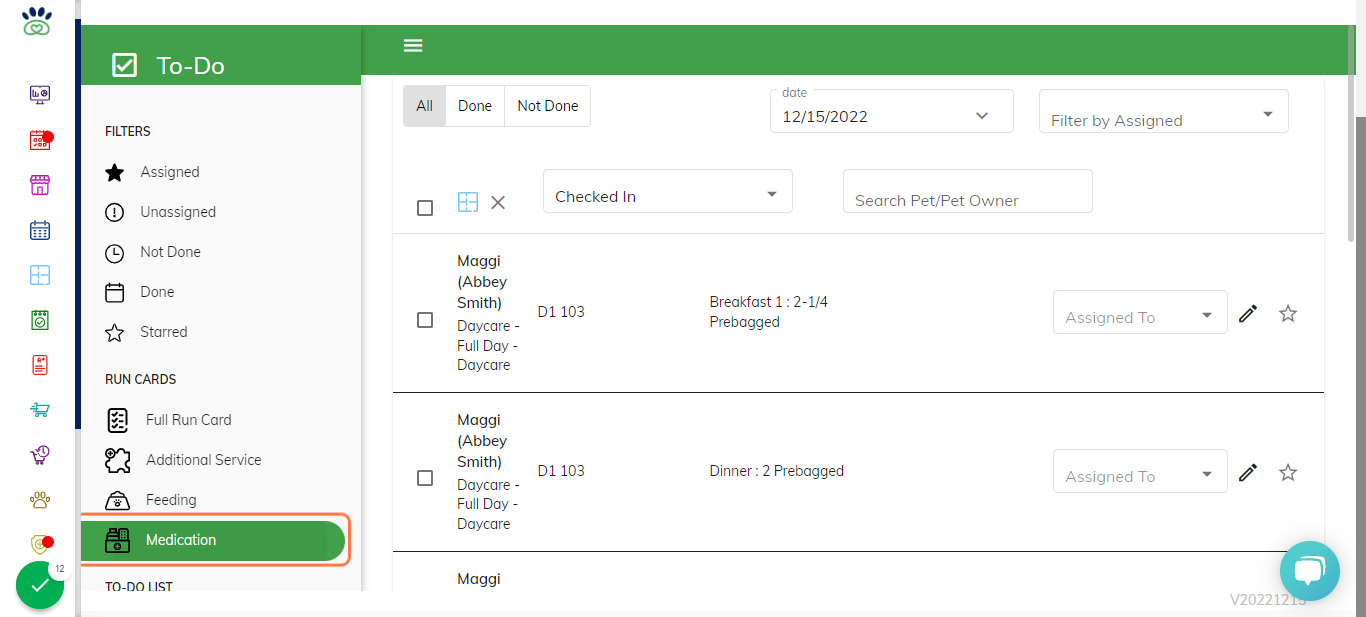Check the Dinner : 2 Prebagged checkbox
This screenshot has width=1366, height=617.
pyautogui.click(x=425, y=479)
